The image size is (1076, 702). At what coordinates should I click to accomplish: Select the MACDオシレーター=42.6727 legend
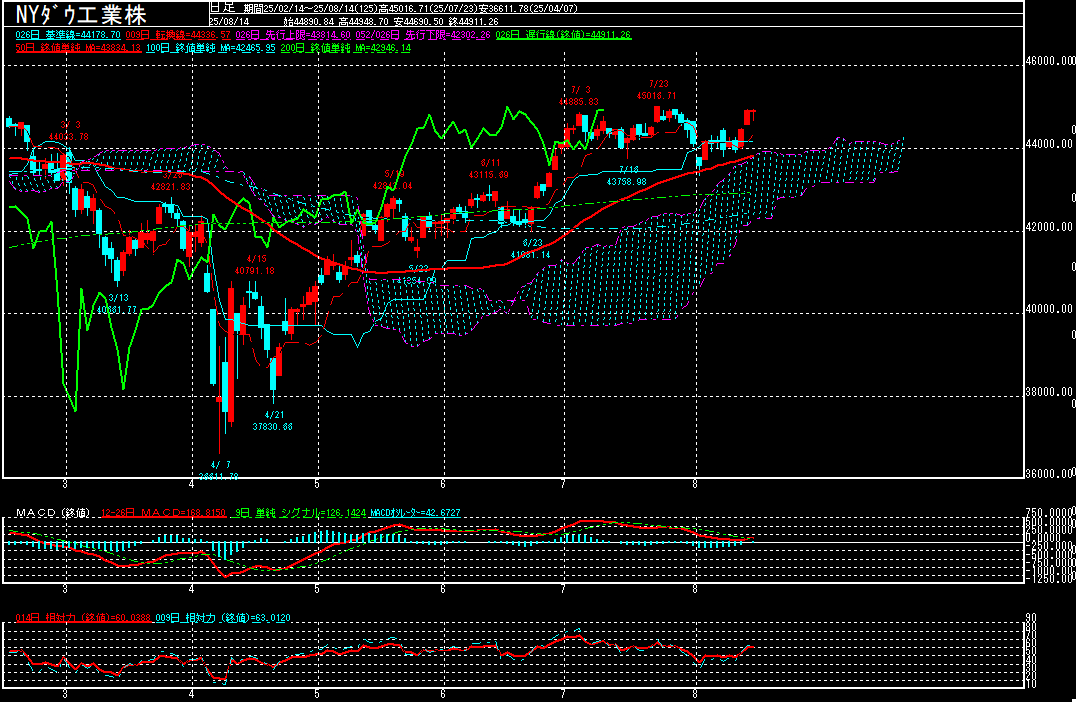coord(415,513)
